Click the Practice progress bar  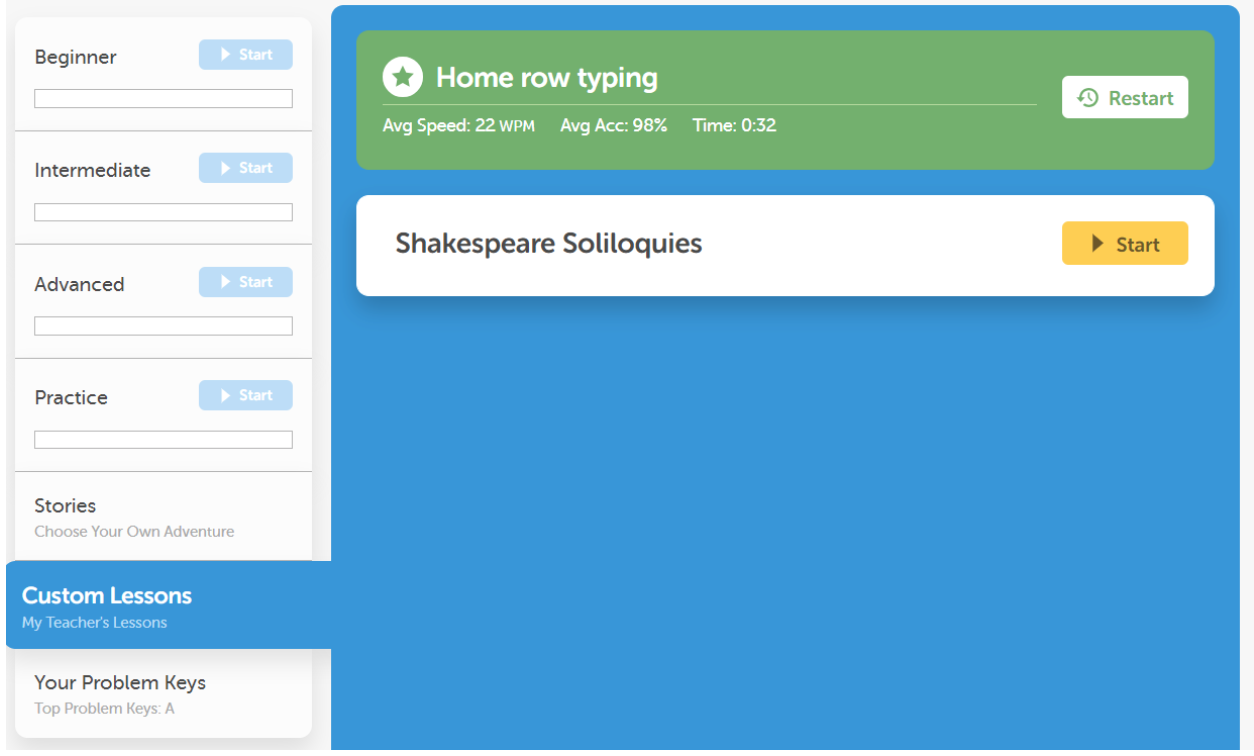(162, 438)
